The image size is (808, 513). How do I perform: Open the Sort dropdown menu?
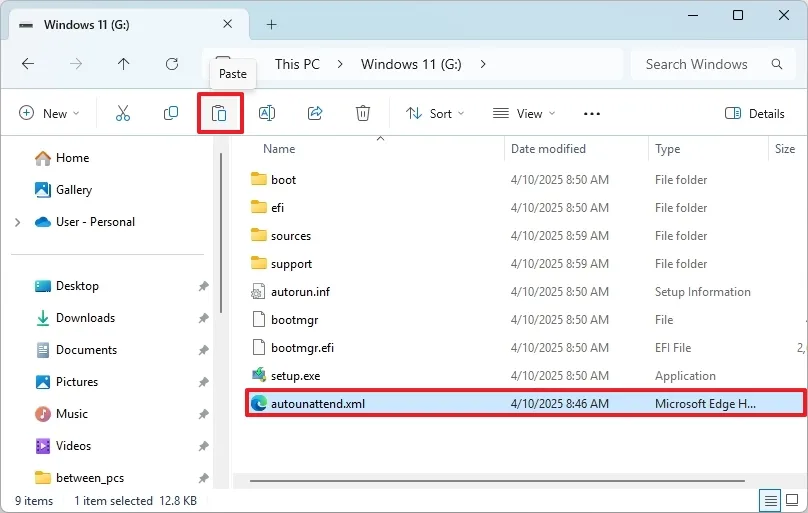coord(435,114)
